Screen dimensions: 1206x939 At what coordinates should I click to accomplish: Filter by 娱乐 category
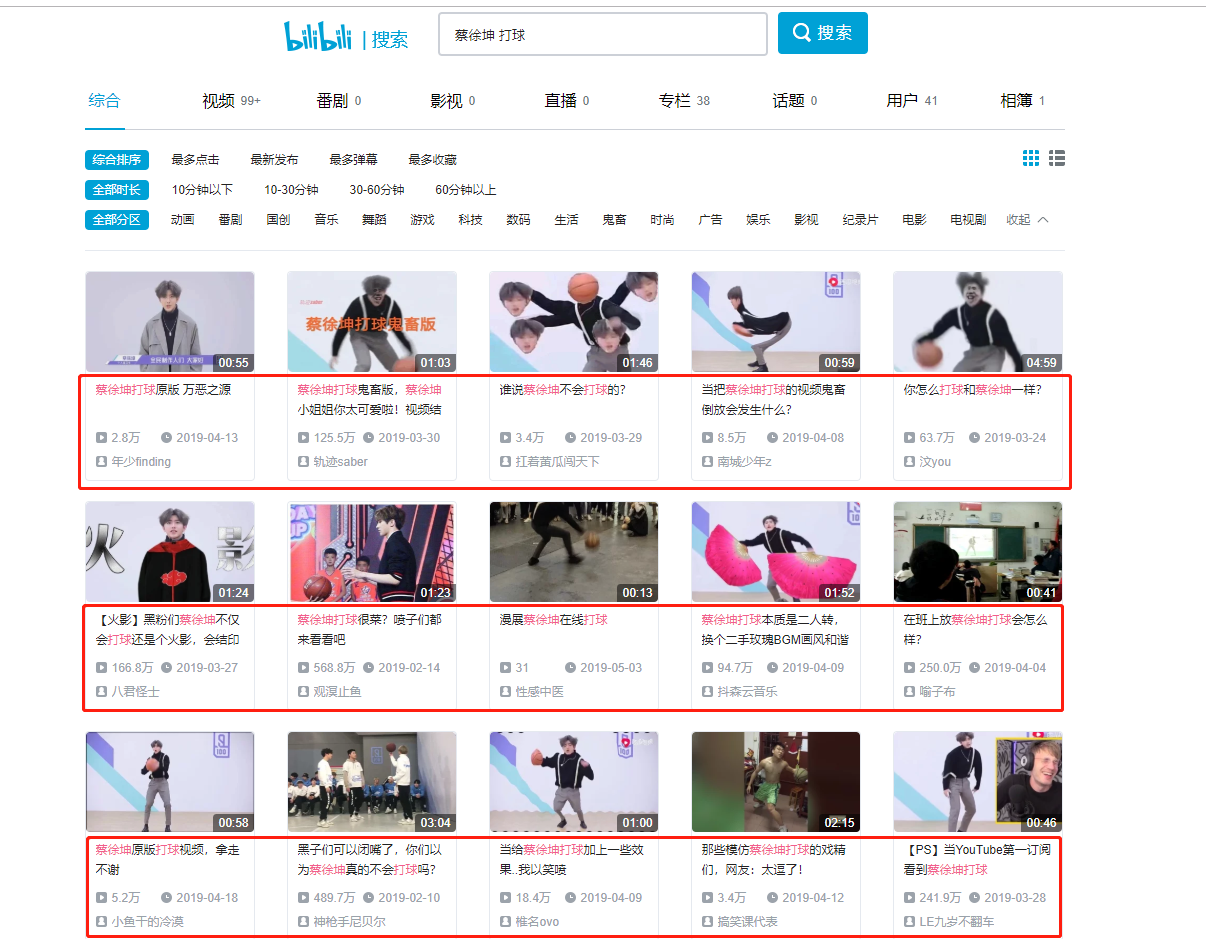(x=758, y=220)
